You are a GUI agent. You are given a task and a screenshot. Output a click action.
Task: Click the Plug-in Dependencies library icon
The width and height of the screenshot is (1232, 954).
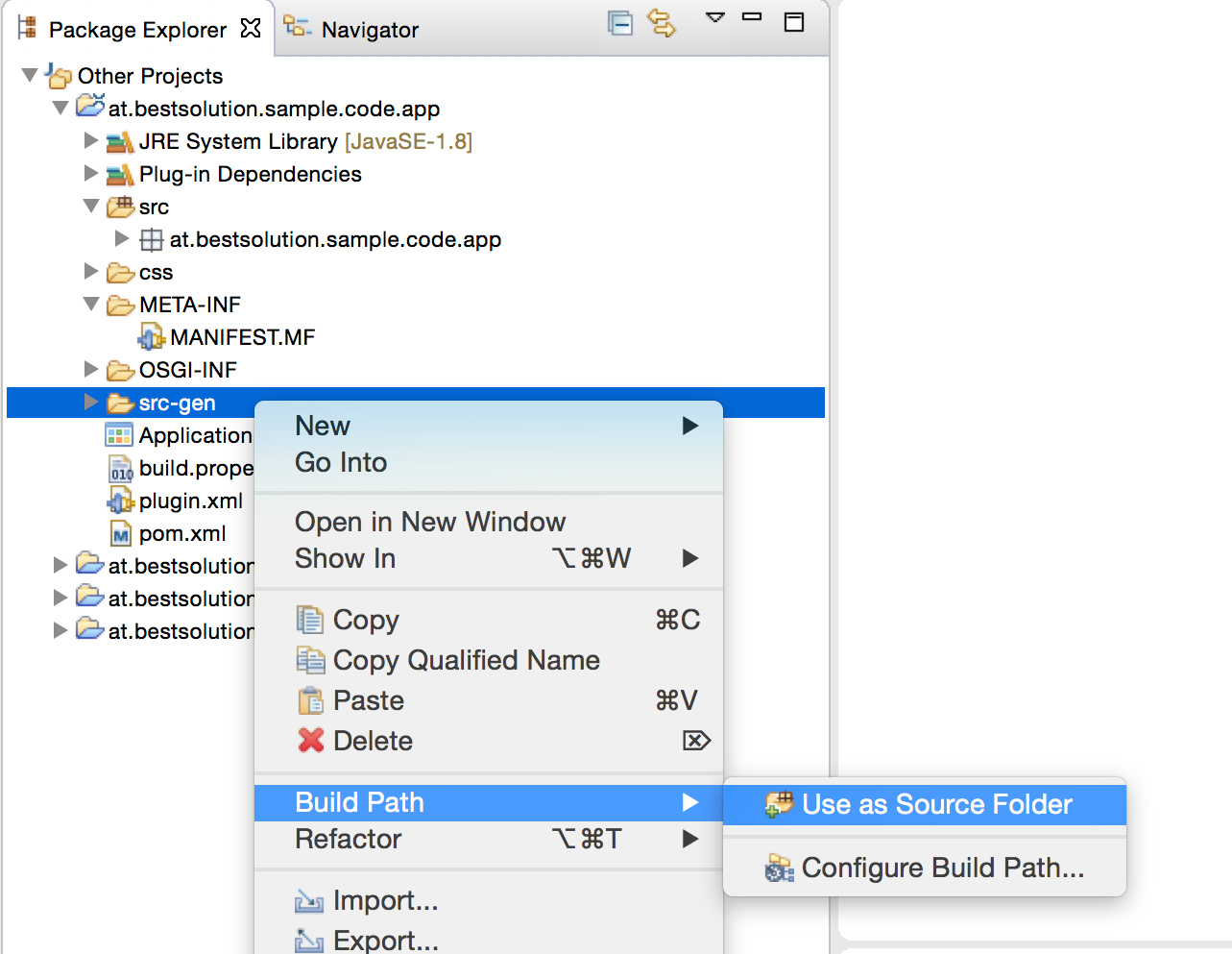[x=120, y=175]
